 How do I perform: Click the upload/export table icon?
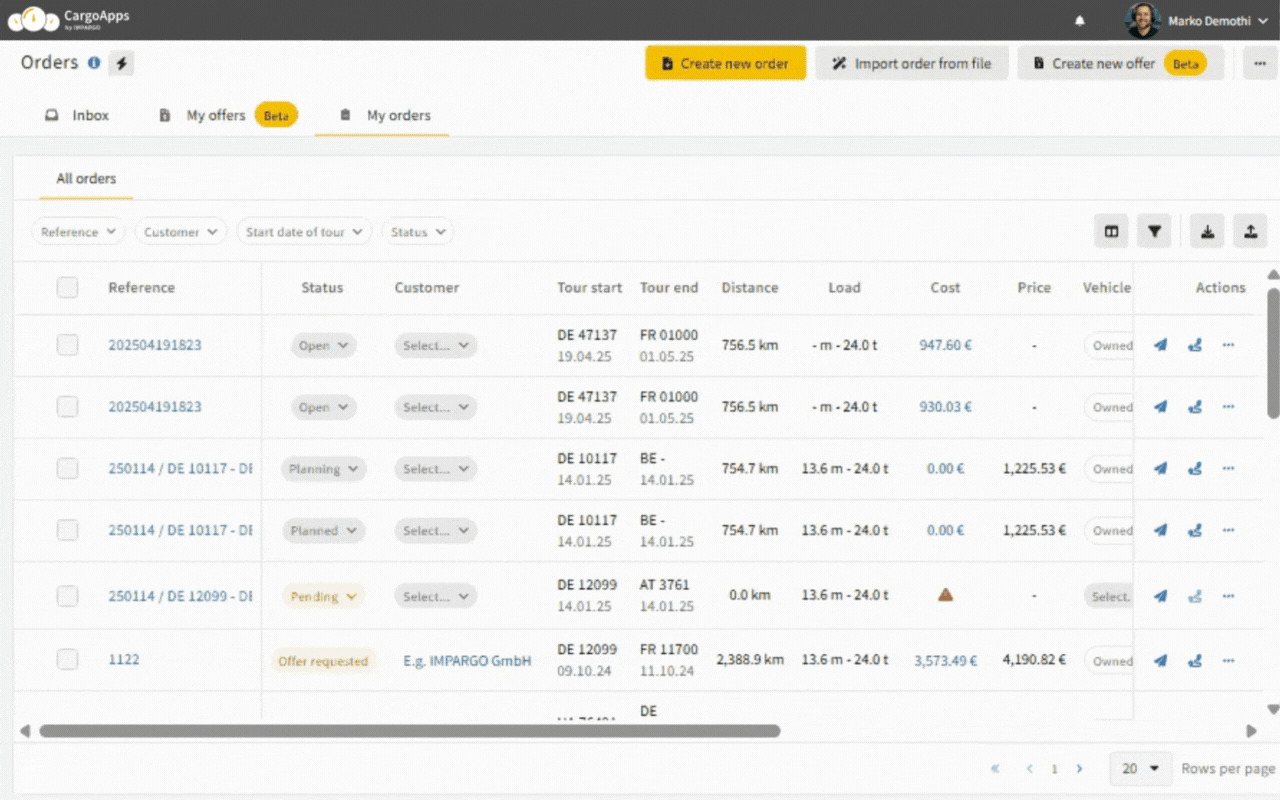1250,231
